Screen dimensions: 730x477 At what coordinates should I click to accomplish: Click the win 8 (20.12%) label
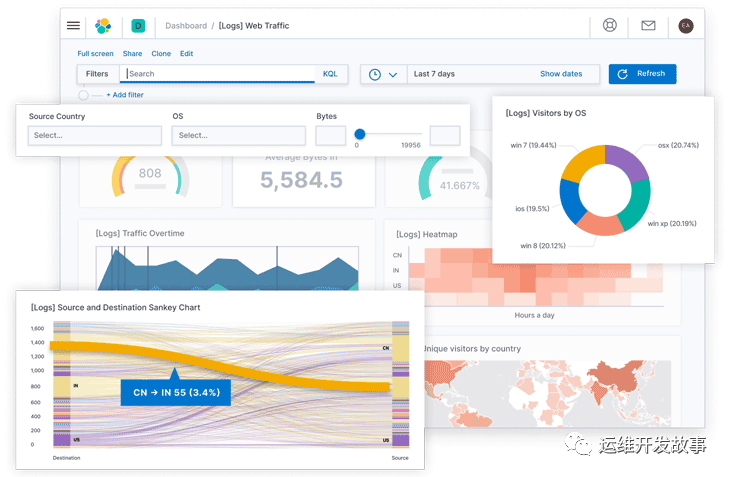point(543,246)
